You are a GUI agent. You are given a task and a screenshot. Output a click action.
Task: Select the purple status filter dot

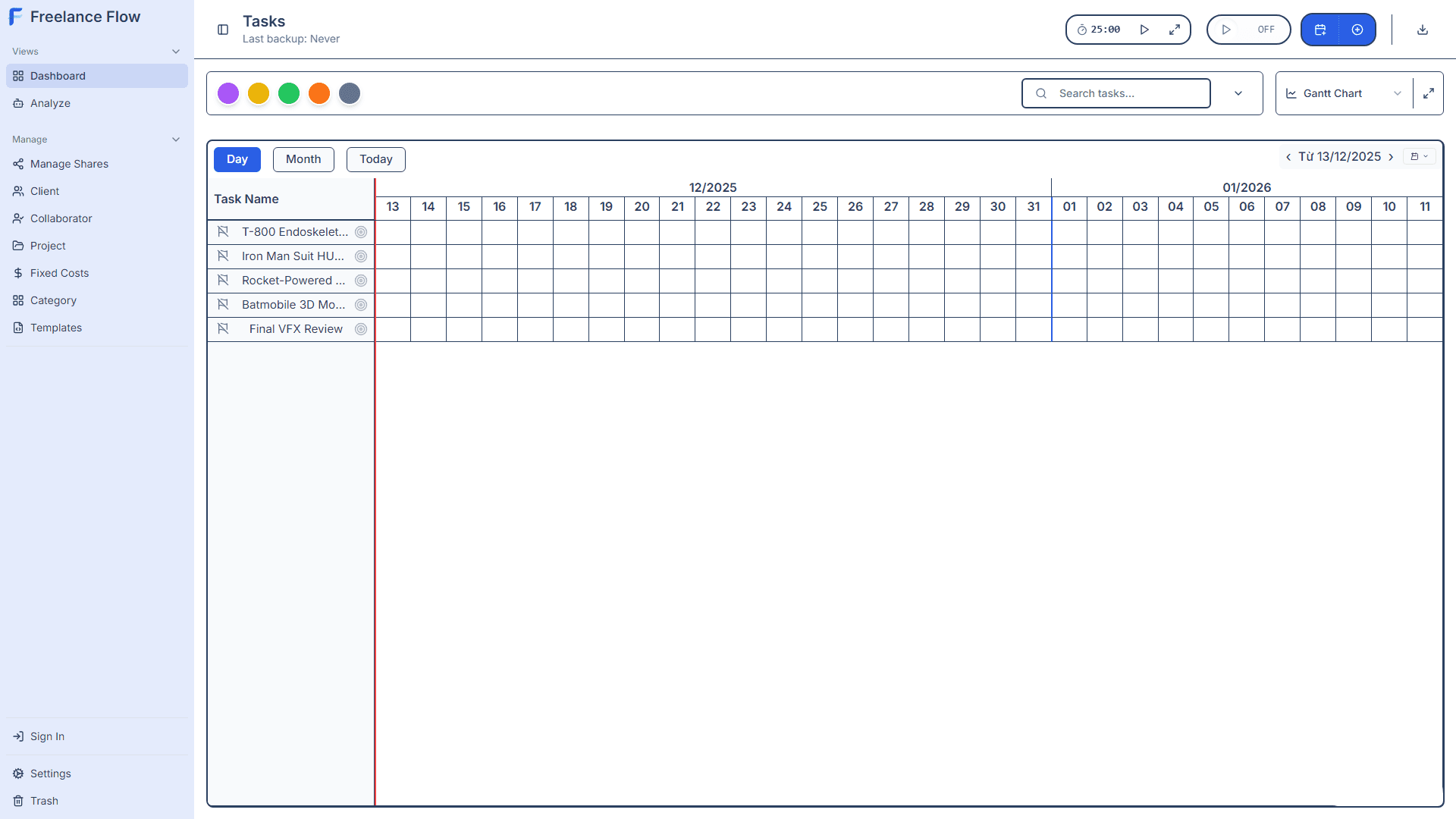[x=228, y=93]
